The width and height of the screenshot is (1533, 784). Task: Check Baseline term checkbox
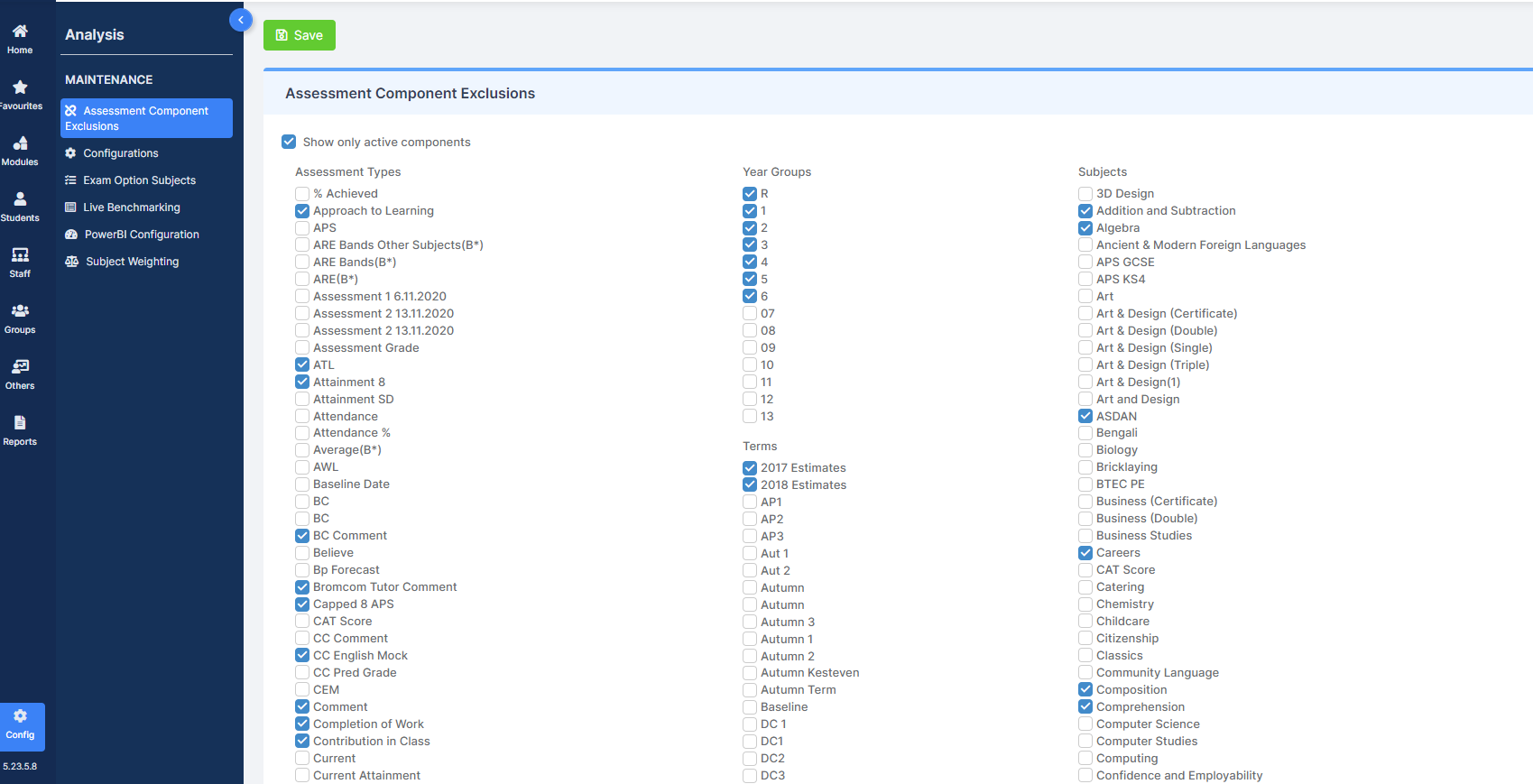pos(750,707)
